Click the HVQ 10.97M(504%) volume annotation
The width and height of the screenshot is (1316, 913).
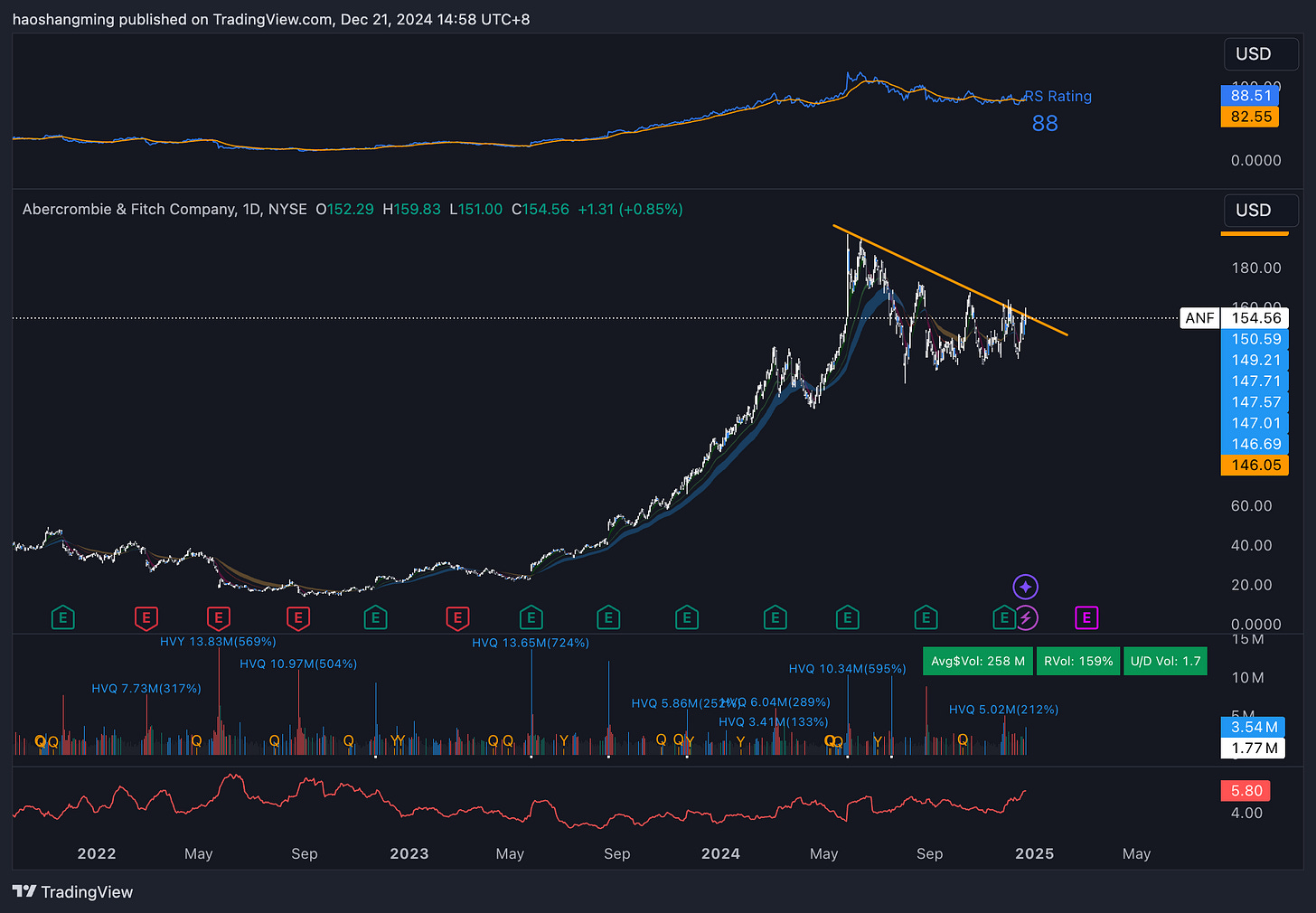[298, 664]
